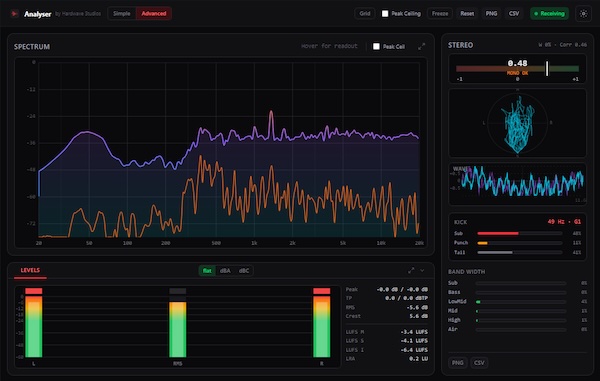Click the '-4.1 LUFS' short-term value
This screenshot has width=600, height=381.
click(414, 341)
